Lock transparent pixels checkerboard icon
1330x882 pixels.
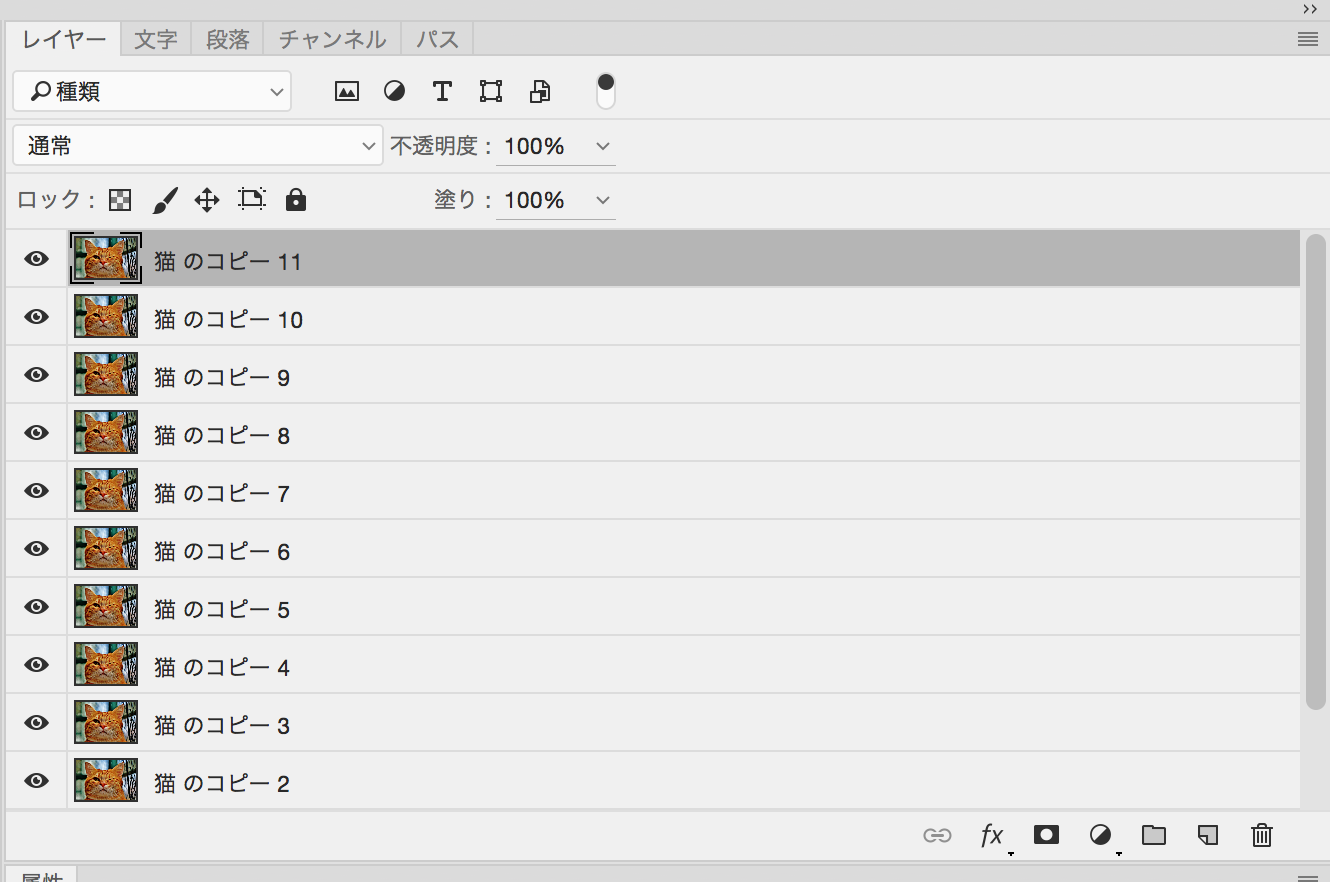pyautogui.click(x=120, y=200)
